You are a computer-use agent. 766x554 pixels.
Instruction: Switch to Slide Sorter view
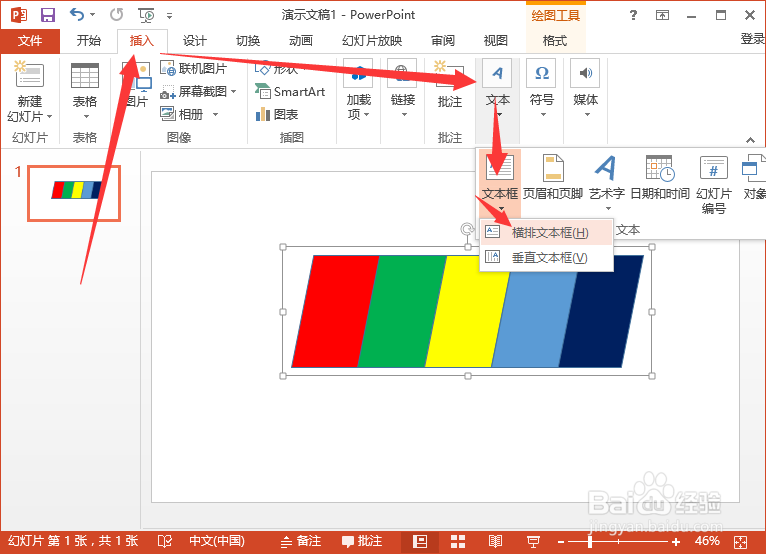click(458, 541)
